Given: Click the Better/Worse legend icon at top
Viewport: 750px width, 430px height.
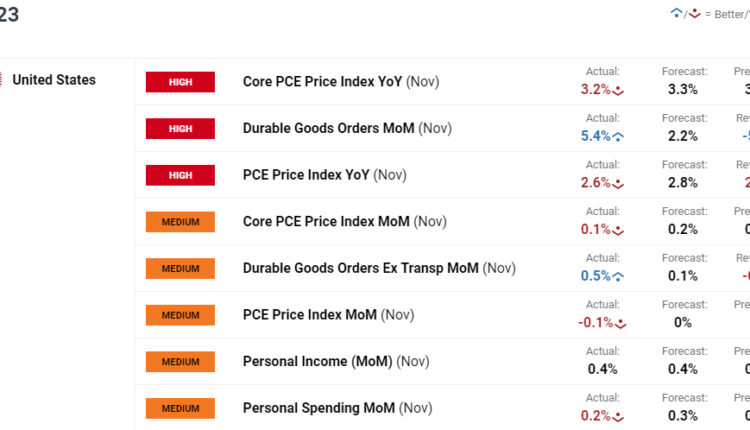Looking at the screenshot, I should 686,14.
